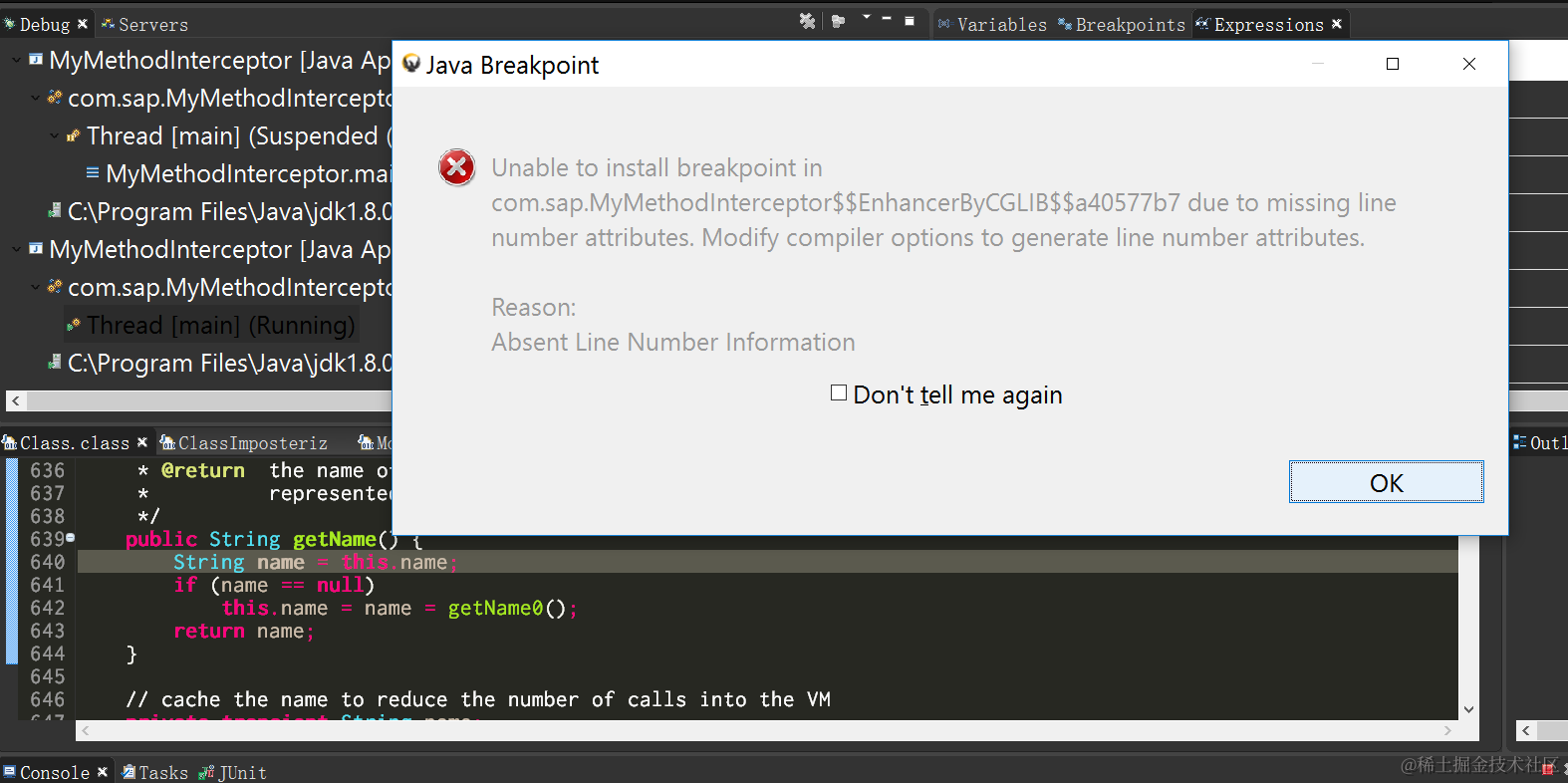Collapse the first MyMethodInterceptor launch node
The image size is (1568, 783).
pyautogui.click(x=16, y=61)
